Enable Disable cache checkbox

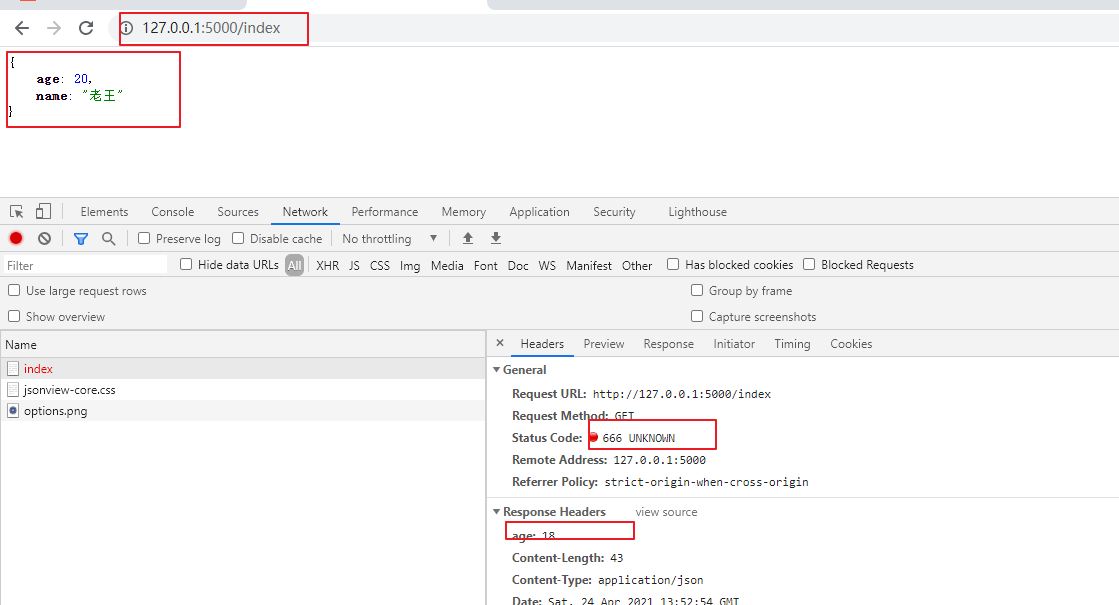pos(238,238)
